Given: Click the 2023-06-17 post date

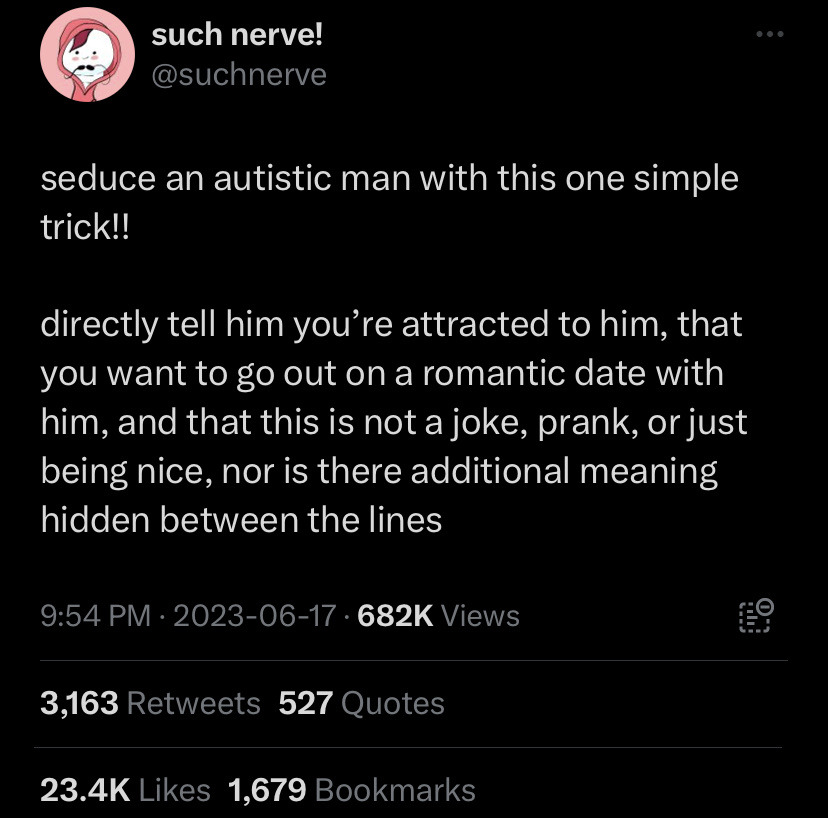Looking at the screenshot, I should (255, 616).
